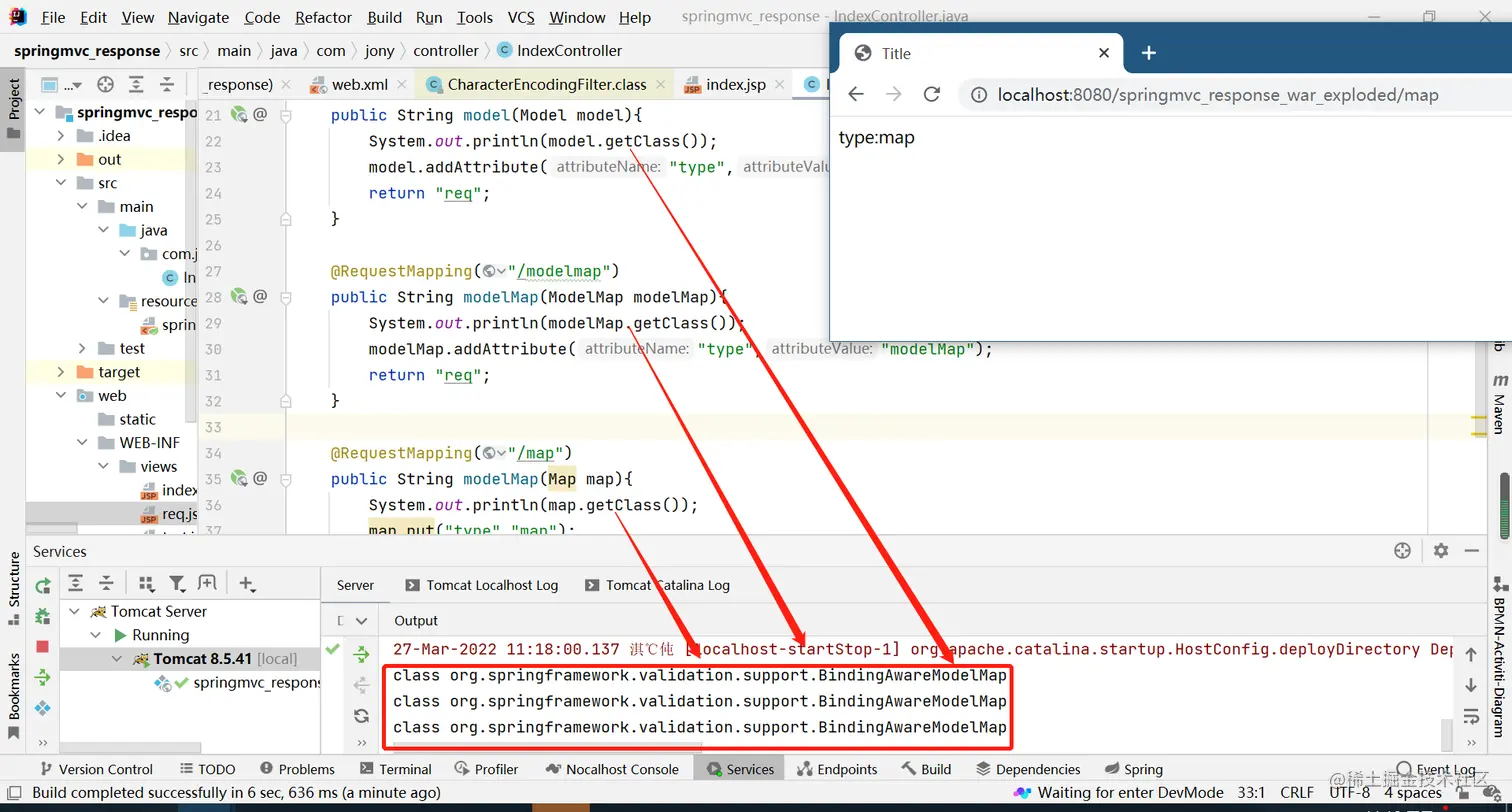Click the CRLF line separator in status bar
1512x812 pixels.
click(x=1298, y=792)
